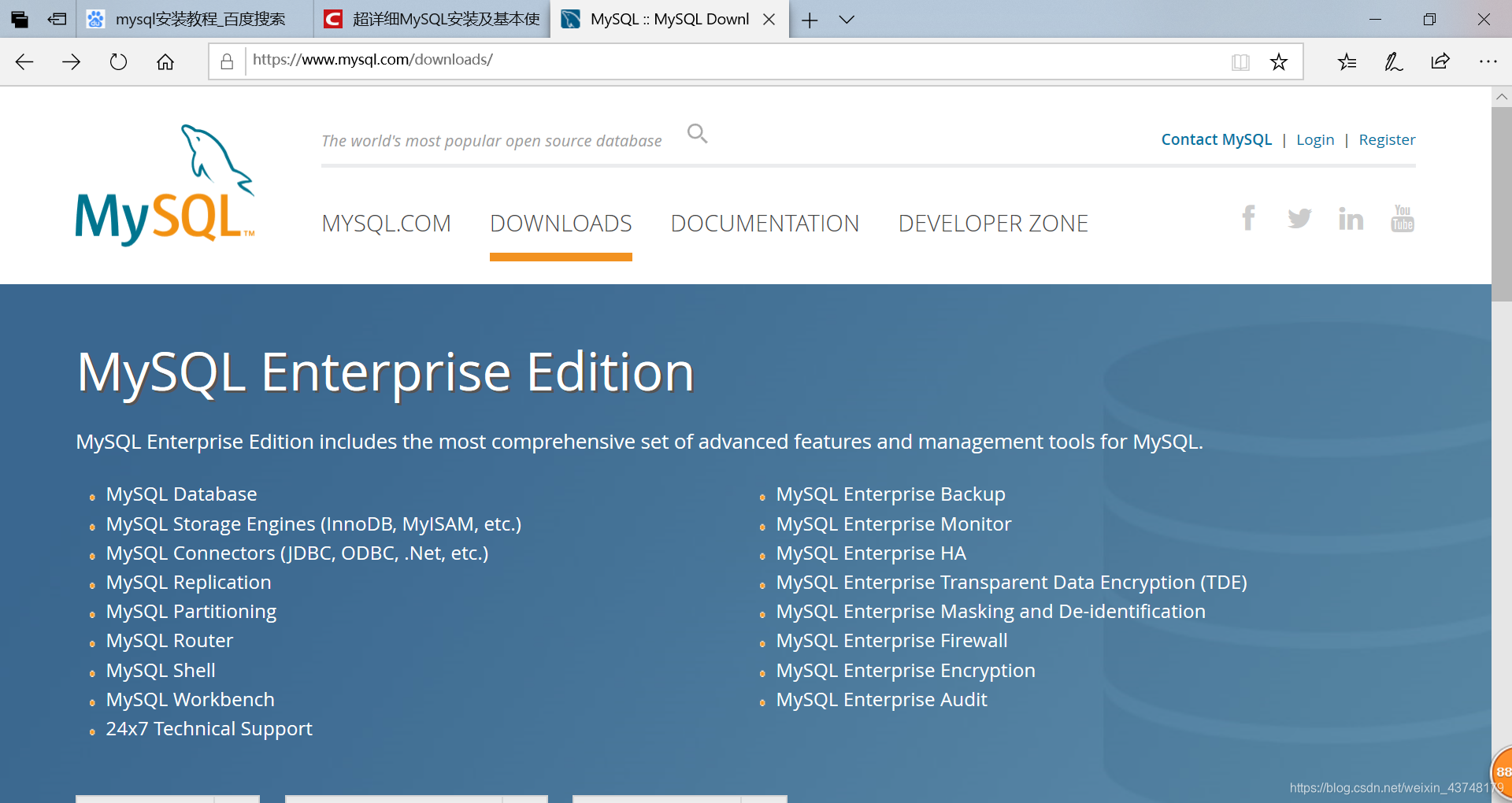Screen dimensions: 1512x803
Task: Click the browser back arrow
Action: coord(24,62)
